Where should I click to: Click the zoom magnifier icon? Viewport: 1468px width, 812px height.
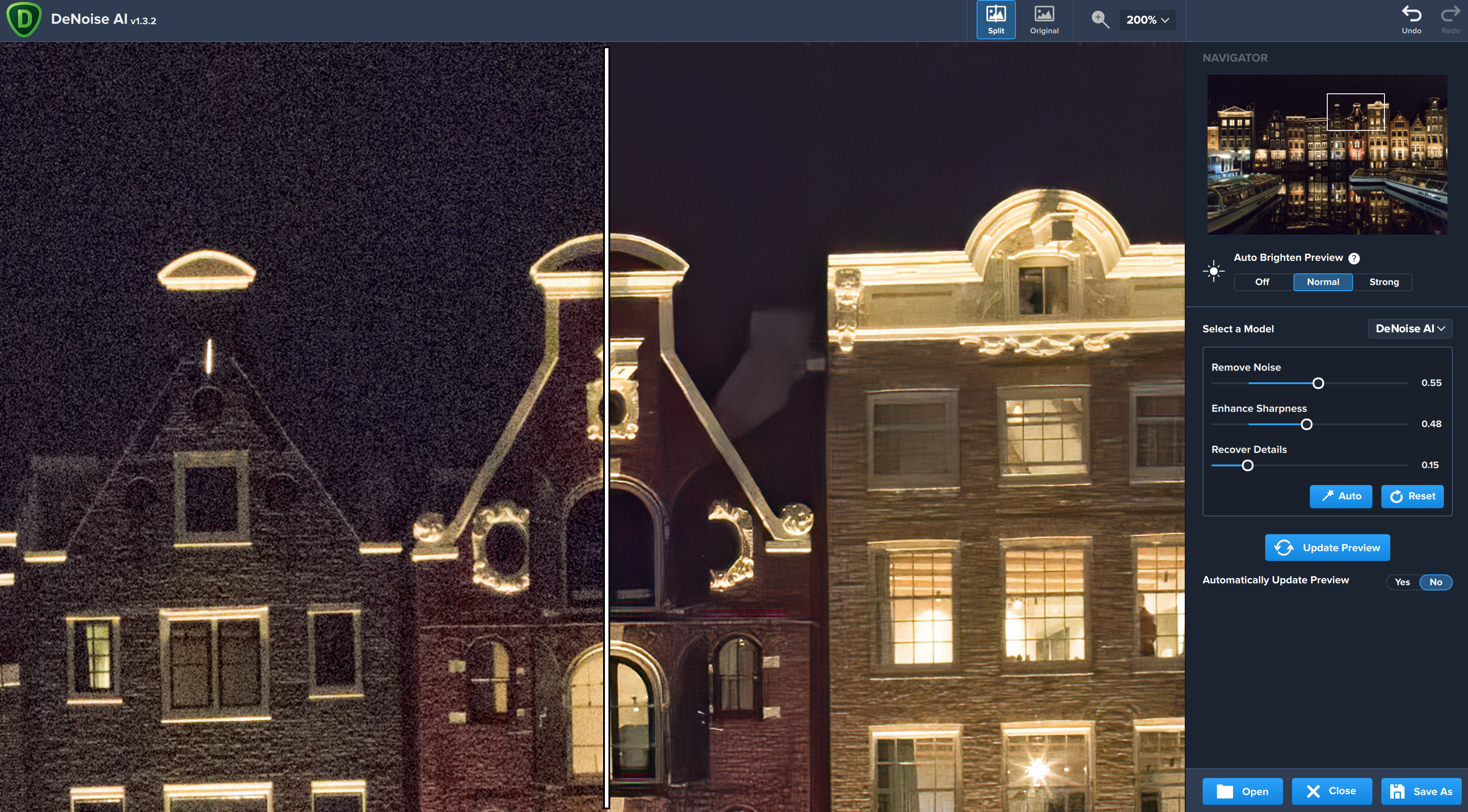click(x=1099, y=19)
